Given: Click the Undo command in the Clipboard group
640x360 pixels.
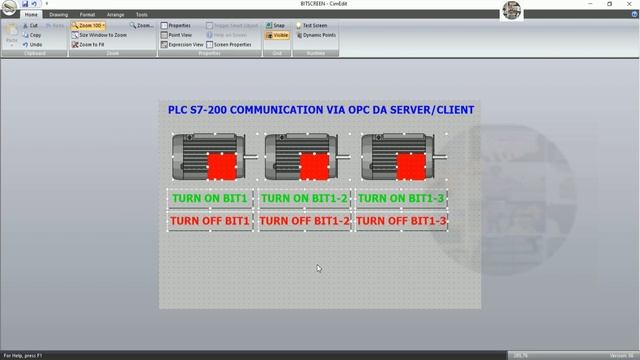Looking at the screenshot, I should coord(32,44).
